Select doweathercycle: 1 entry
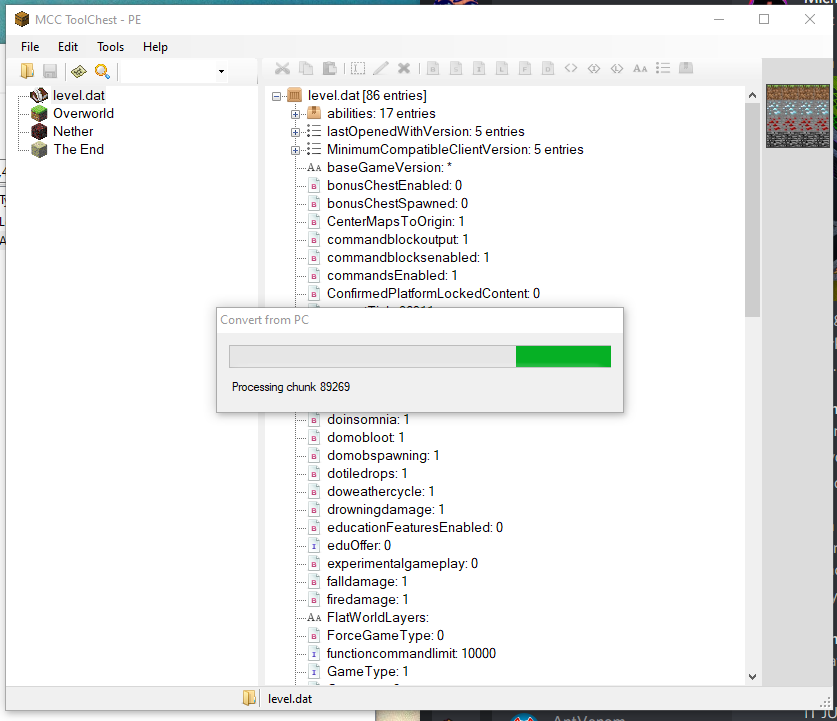Image resolution: width=837 pixels, height=721 pixels. tap(381, 492)
